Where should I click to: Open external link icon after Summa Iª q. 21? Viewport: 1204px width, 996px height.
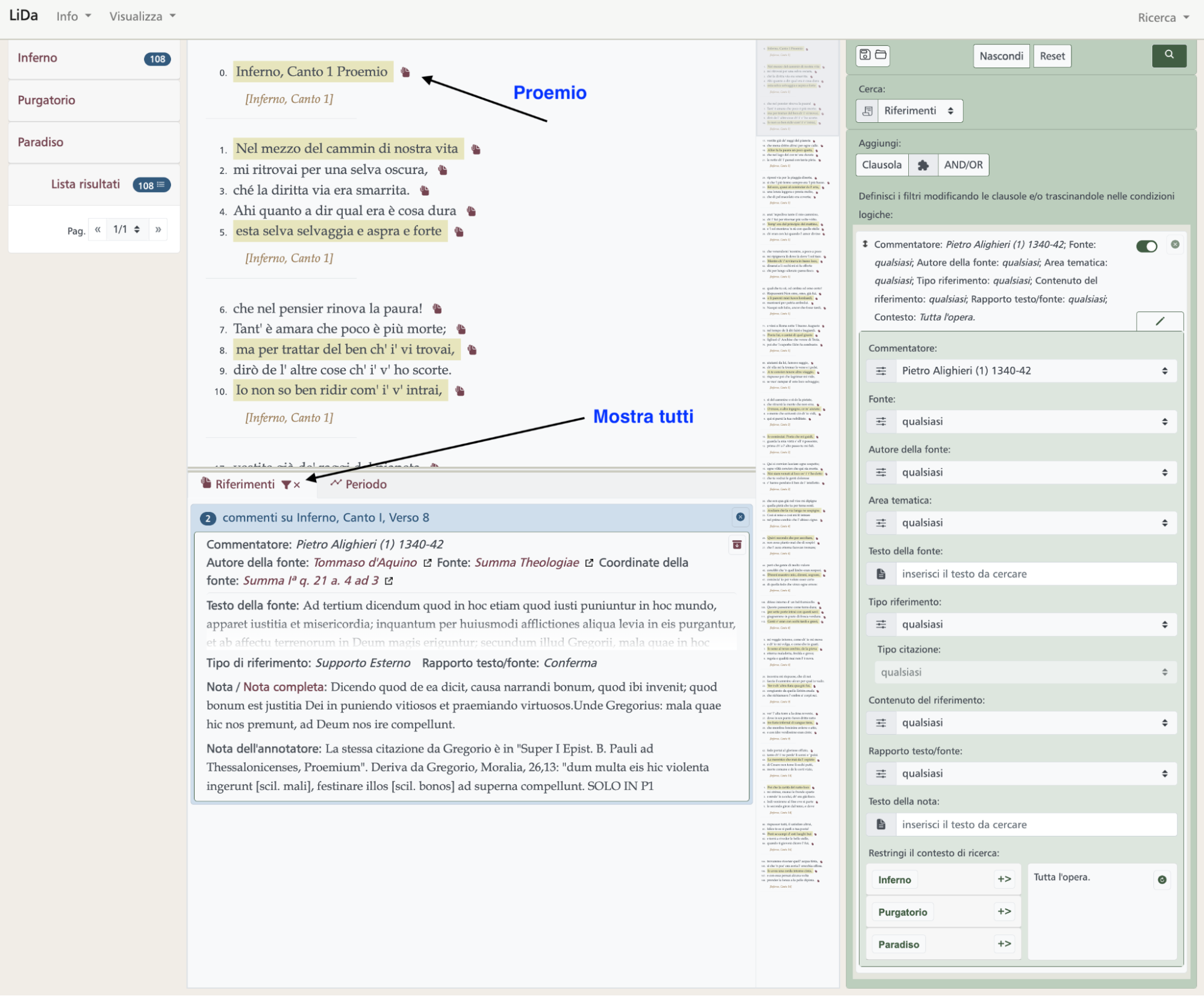point(389,581)
